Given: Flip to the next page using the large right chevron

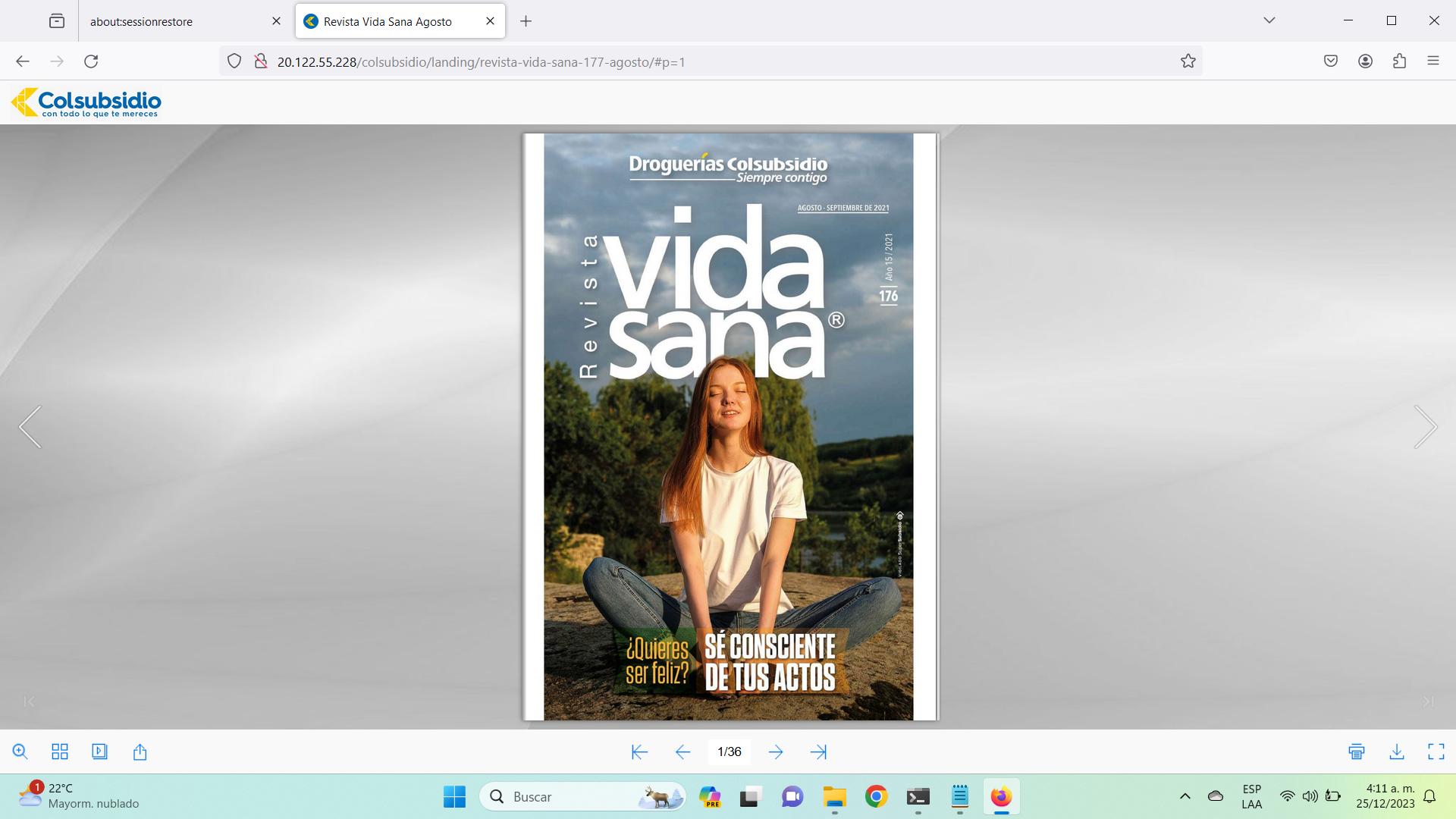Looking at the screenshot, I should (x=1425, y=427).
